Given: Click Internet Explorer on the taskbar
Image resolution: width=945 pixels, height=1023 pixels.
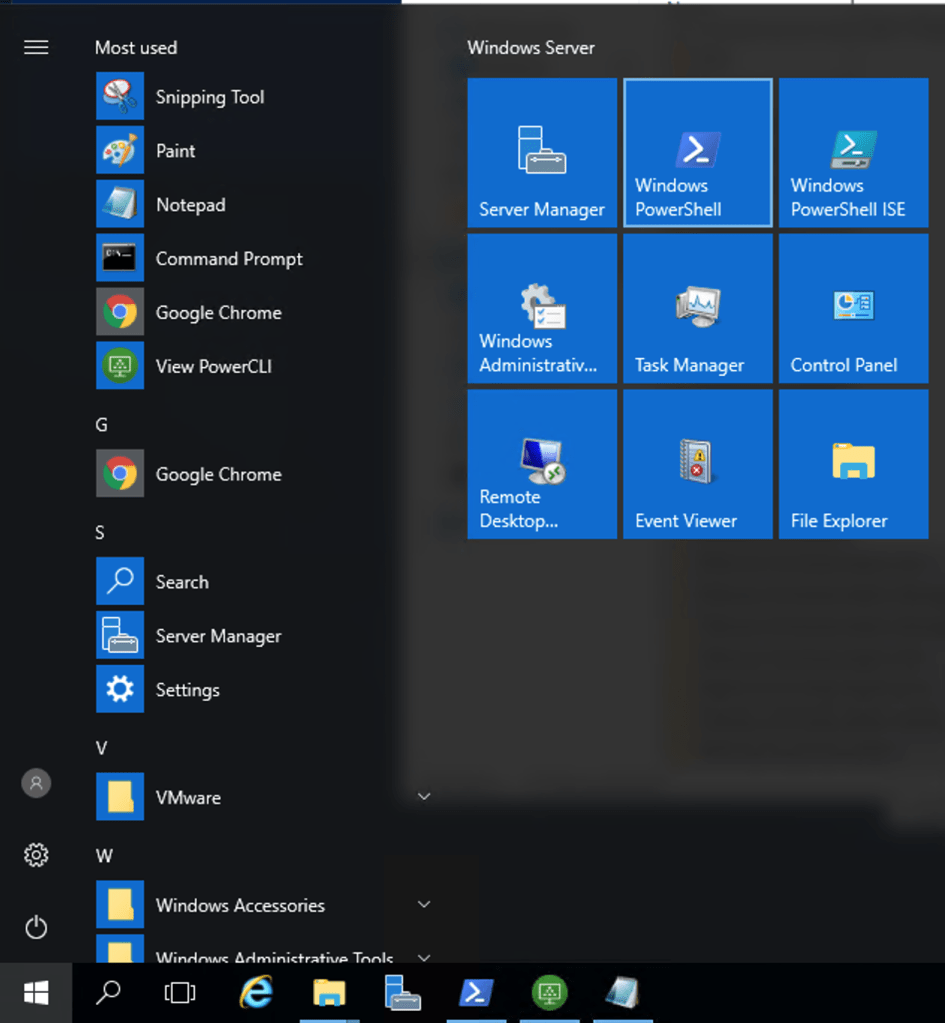Looking at the screenshot, I should pyautogui.click(x=257, y=992).
